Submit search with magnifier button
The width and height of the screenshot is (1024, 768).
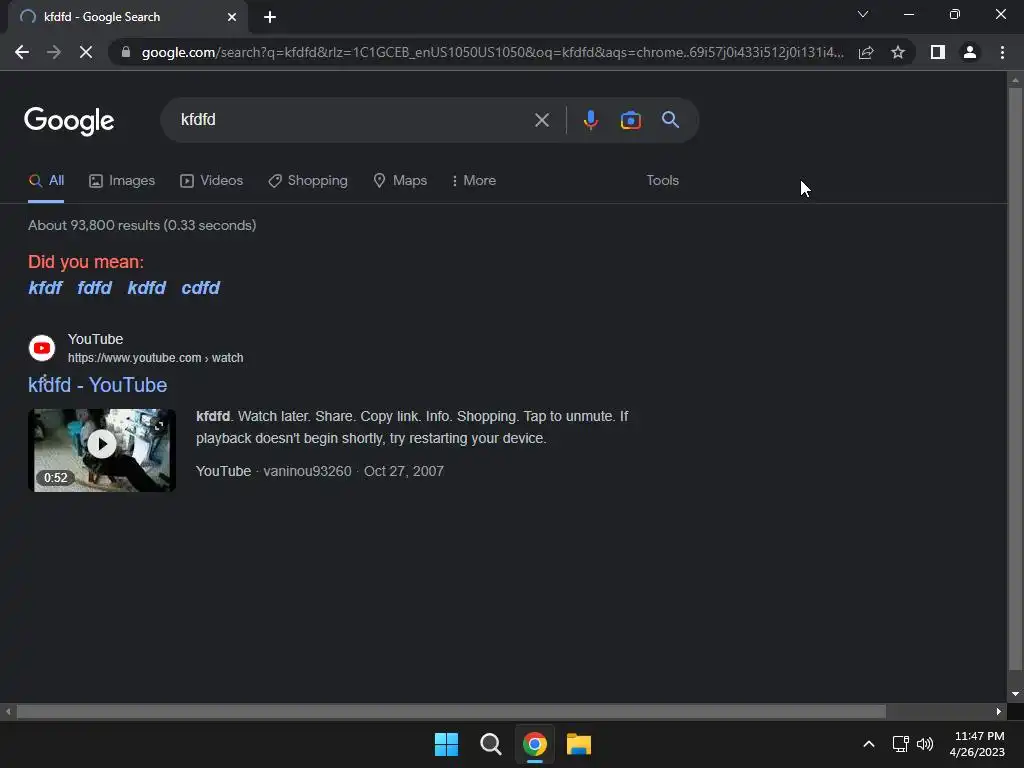(x=670, y=120)
